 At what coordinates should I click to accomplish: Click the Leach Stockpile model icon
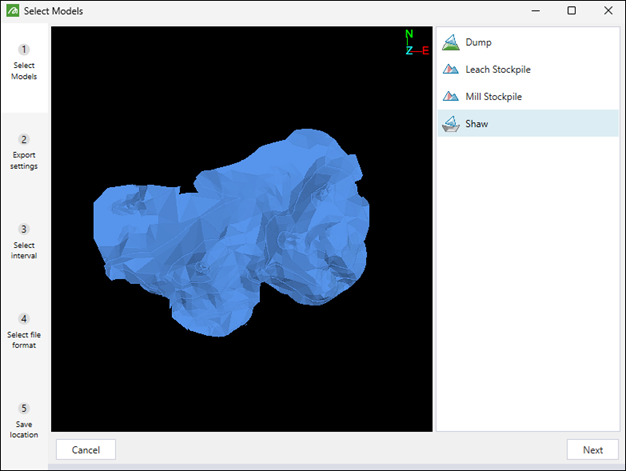450,70
